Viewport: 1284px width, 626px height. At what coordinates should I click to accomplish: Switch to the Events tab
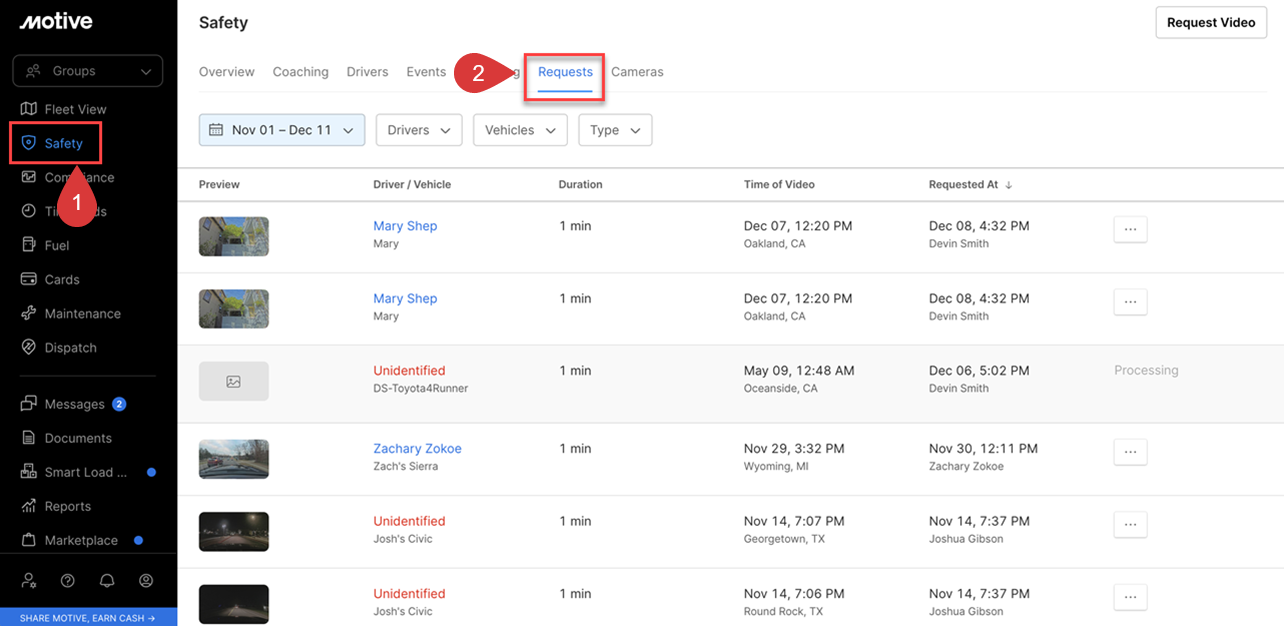coord(426,72)
